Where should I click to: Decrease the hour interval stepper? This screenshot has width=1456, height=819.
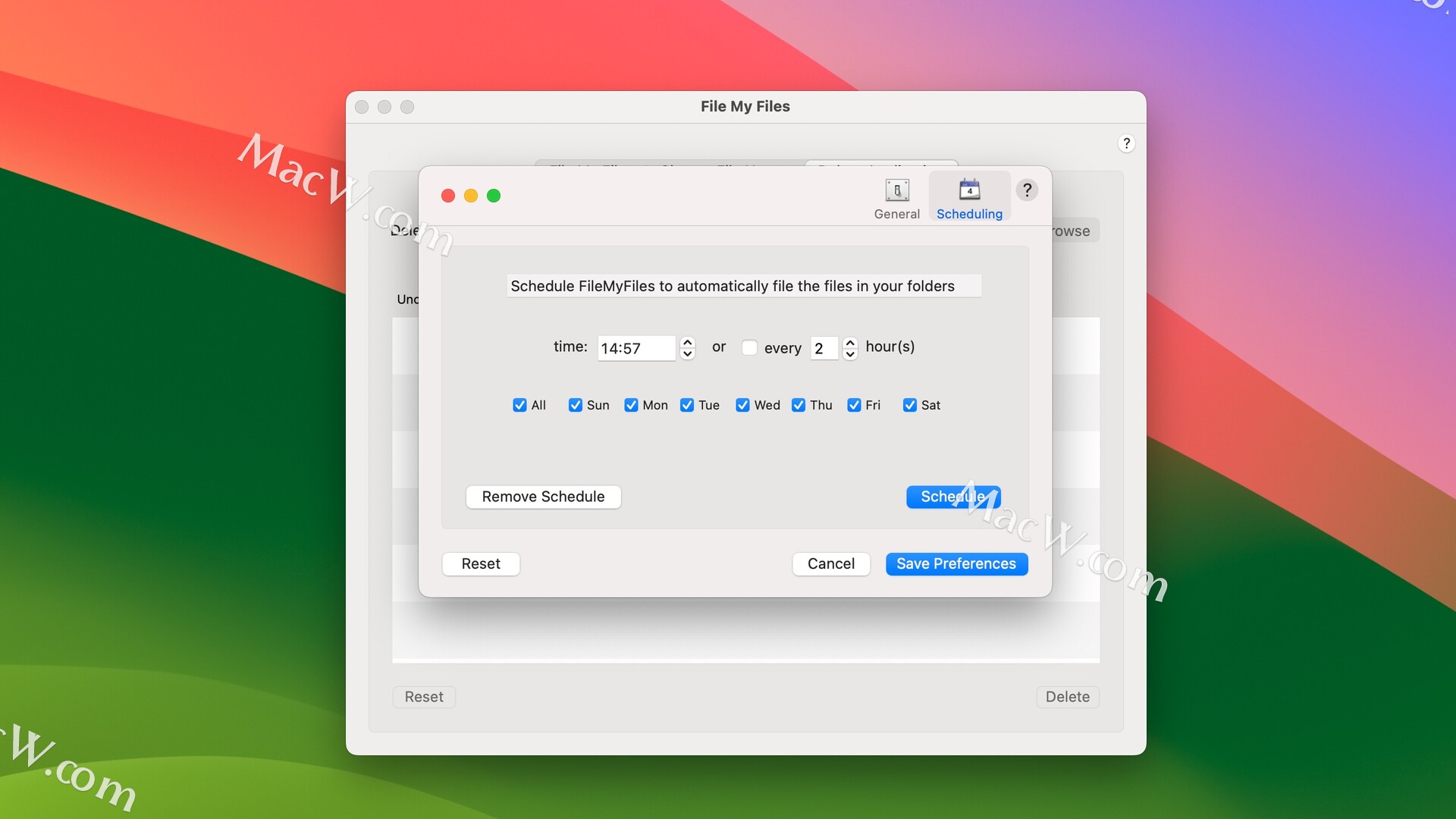click(850, 354)
